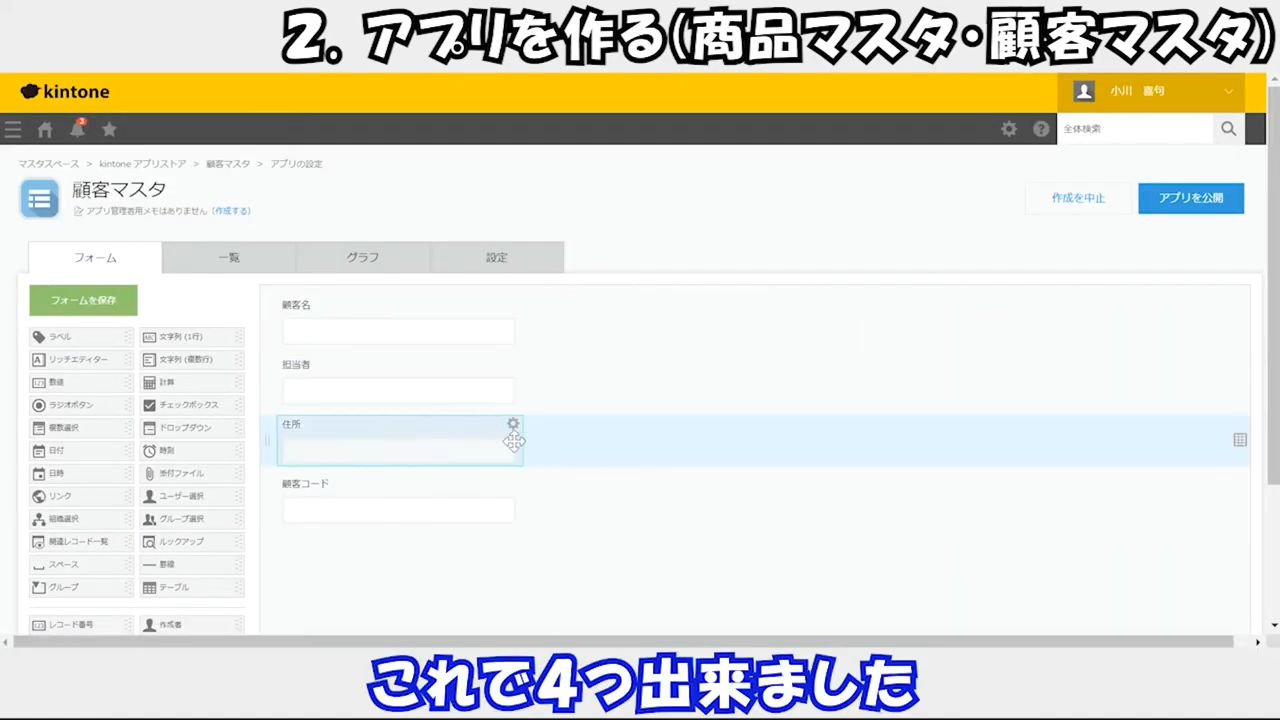Switch to the 一覧 tab
Screen dimensions: 1280x720
(229, 257)
